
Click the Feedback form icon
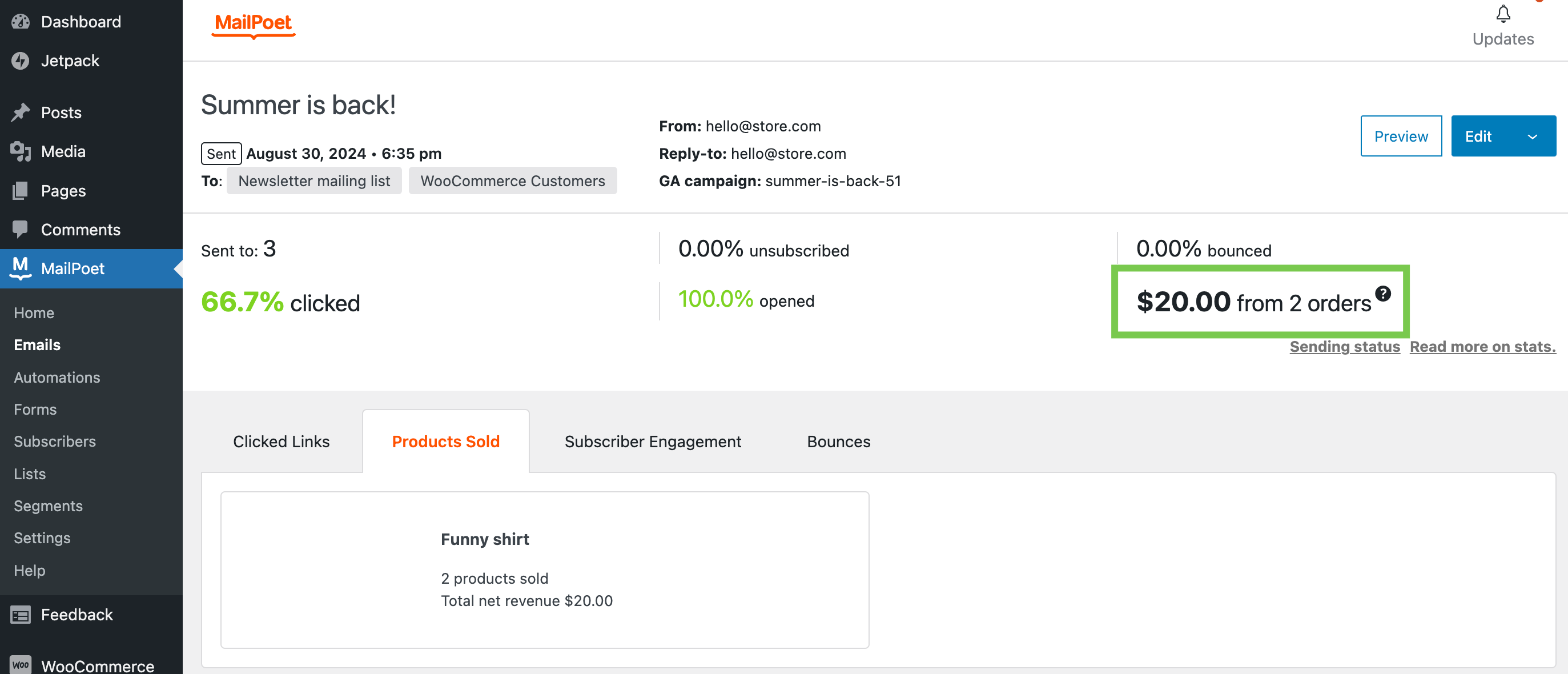point(20,615)
